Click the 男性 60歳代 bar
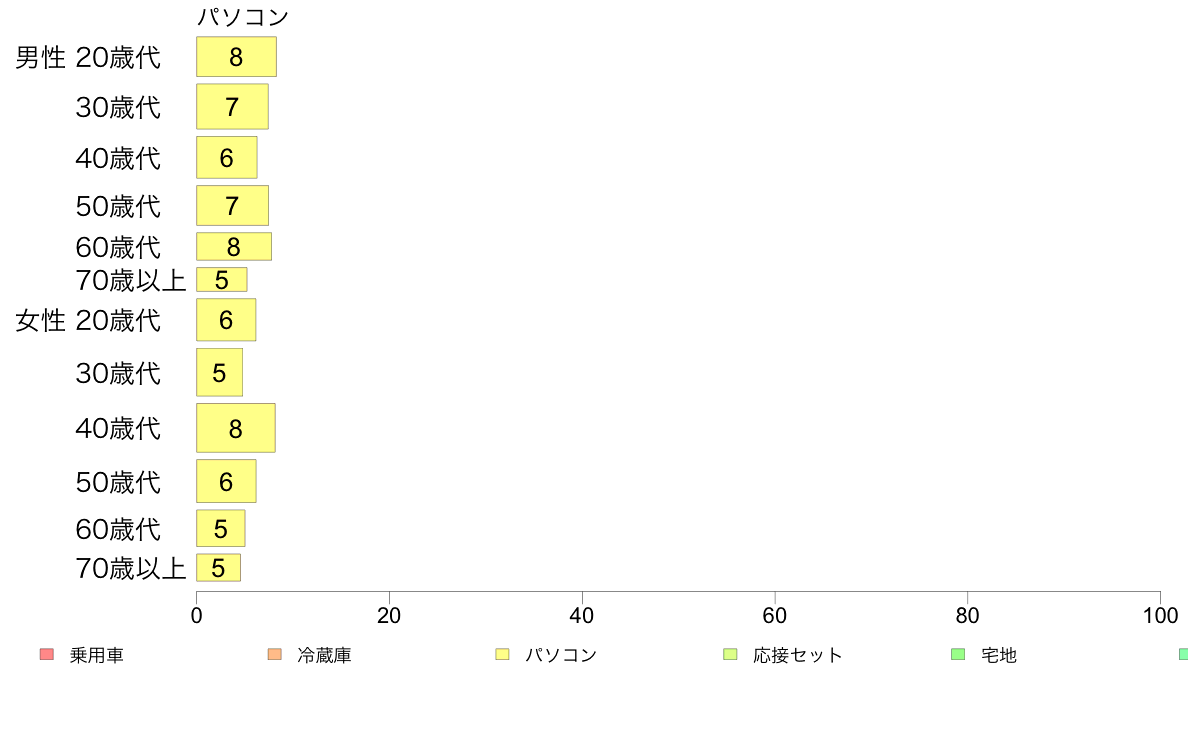This screenshot has width=1188, height=736. click(233, 246)
